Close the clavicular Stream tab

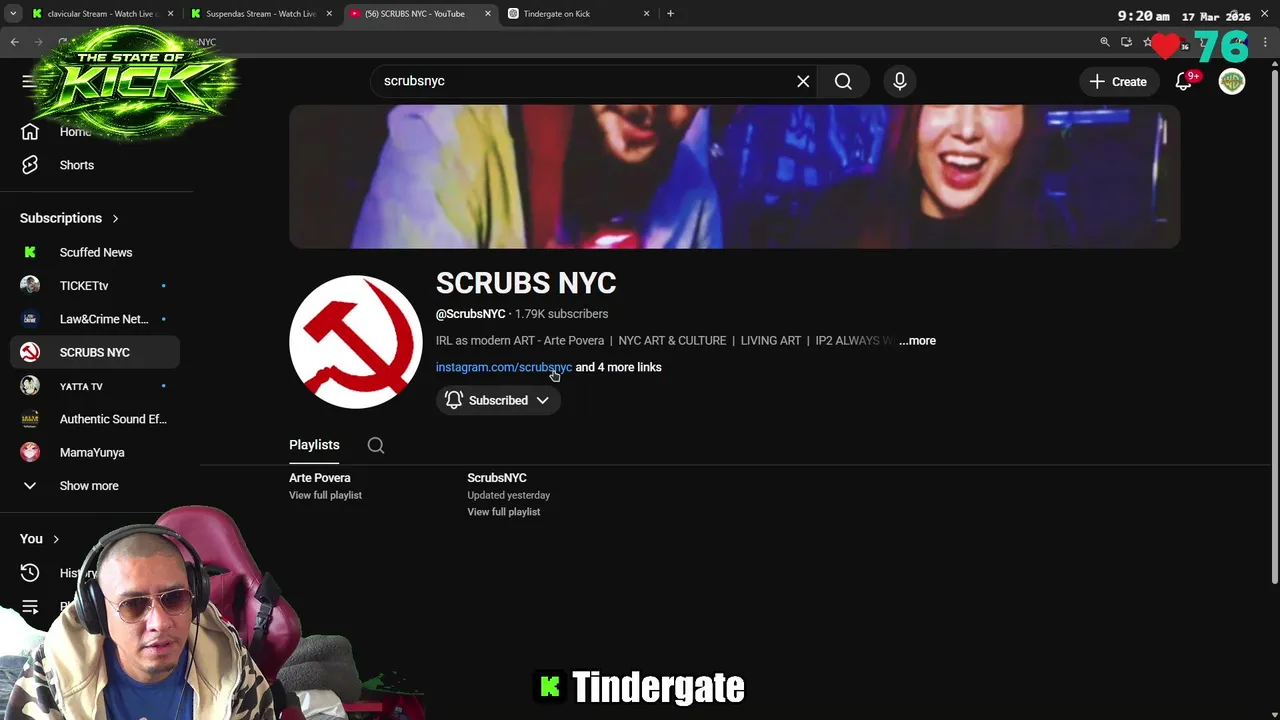point(170,14)
